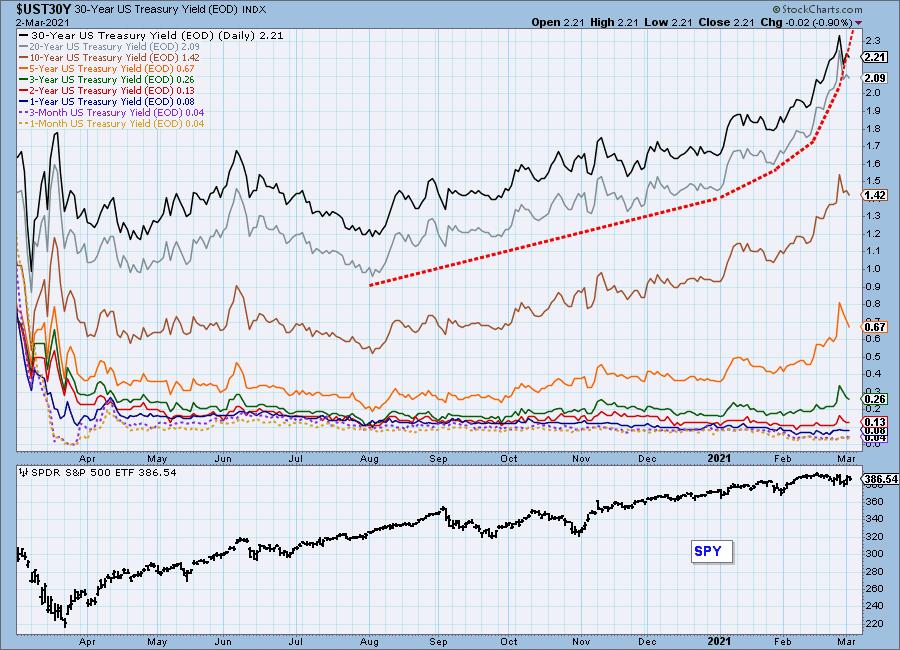Screen dimensions: 900x650
Task: Click the StockCharts.com label
Action: click(x=817, y=9)
